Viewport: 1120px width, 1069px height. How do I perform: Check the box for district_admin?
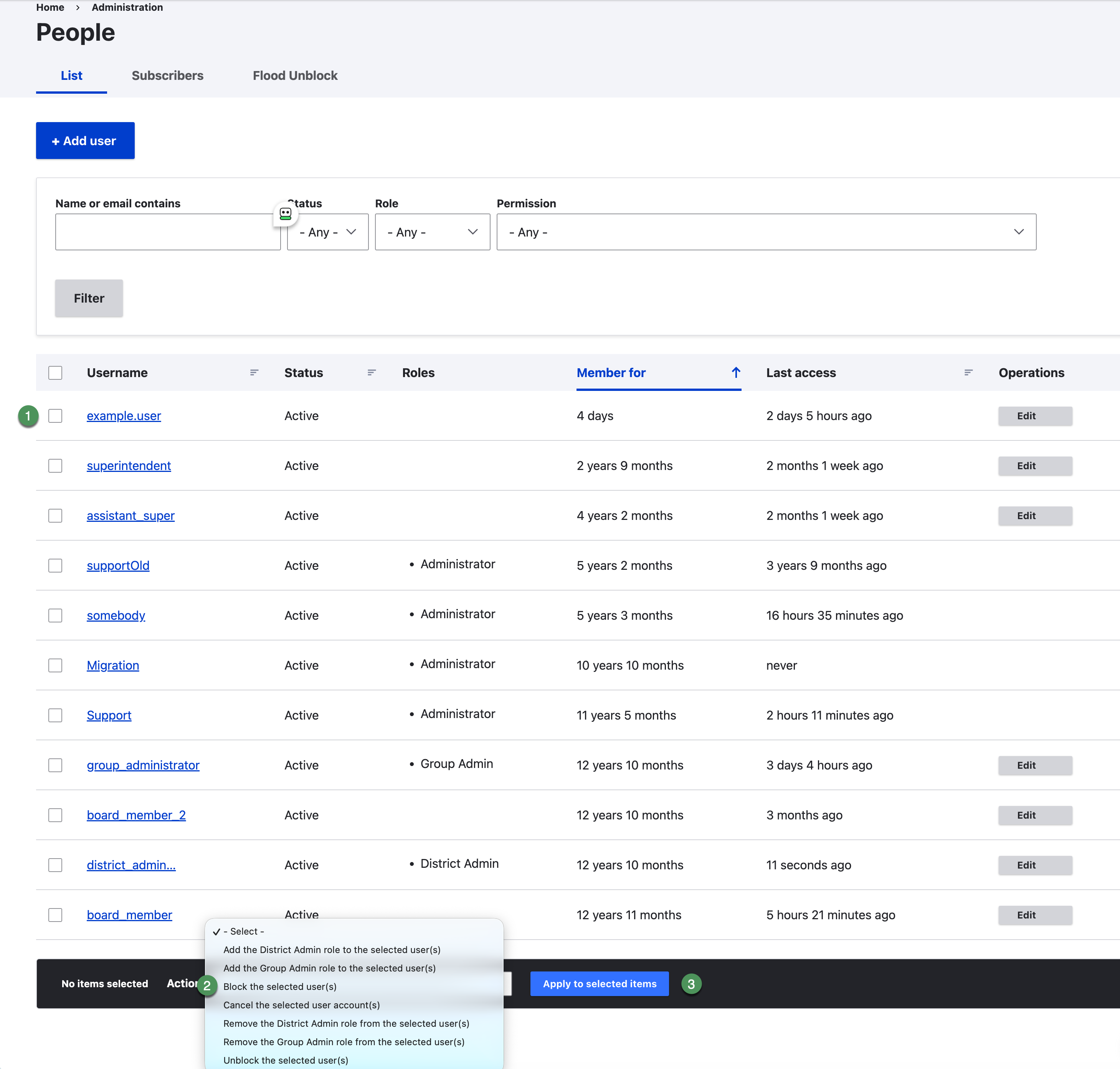click(x=55, y=865)
